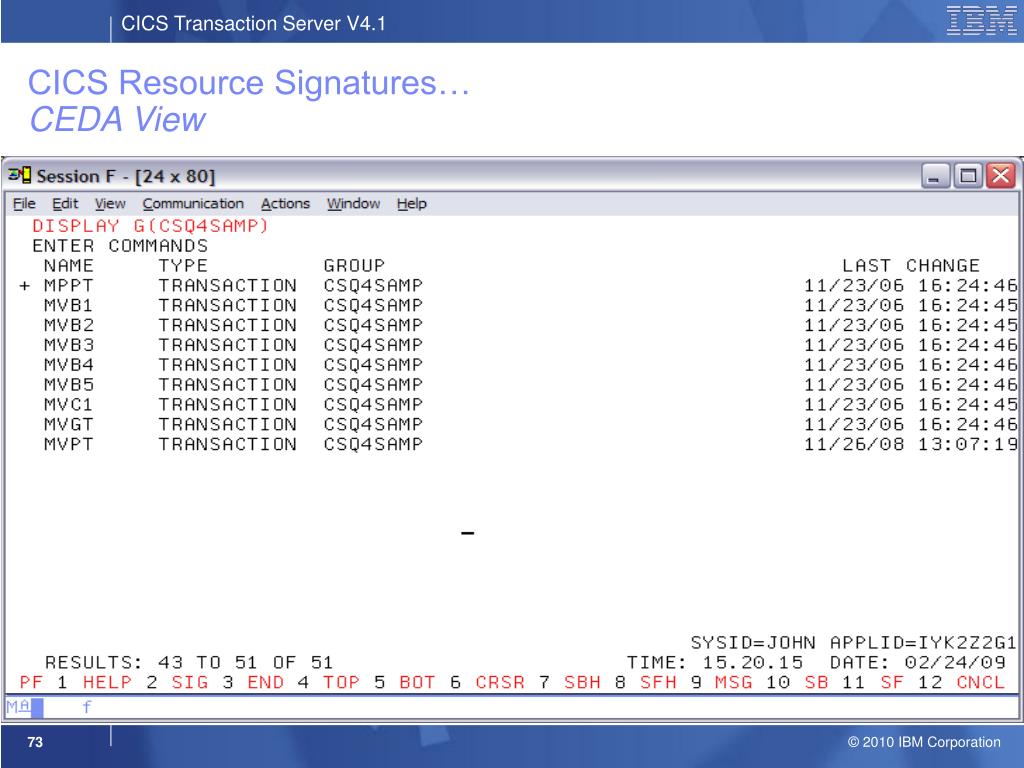The image size is (1024, 768).
Task: Click the 10 SB PF key label
Action: (797, 682)
